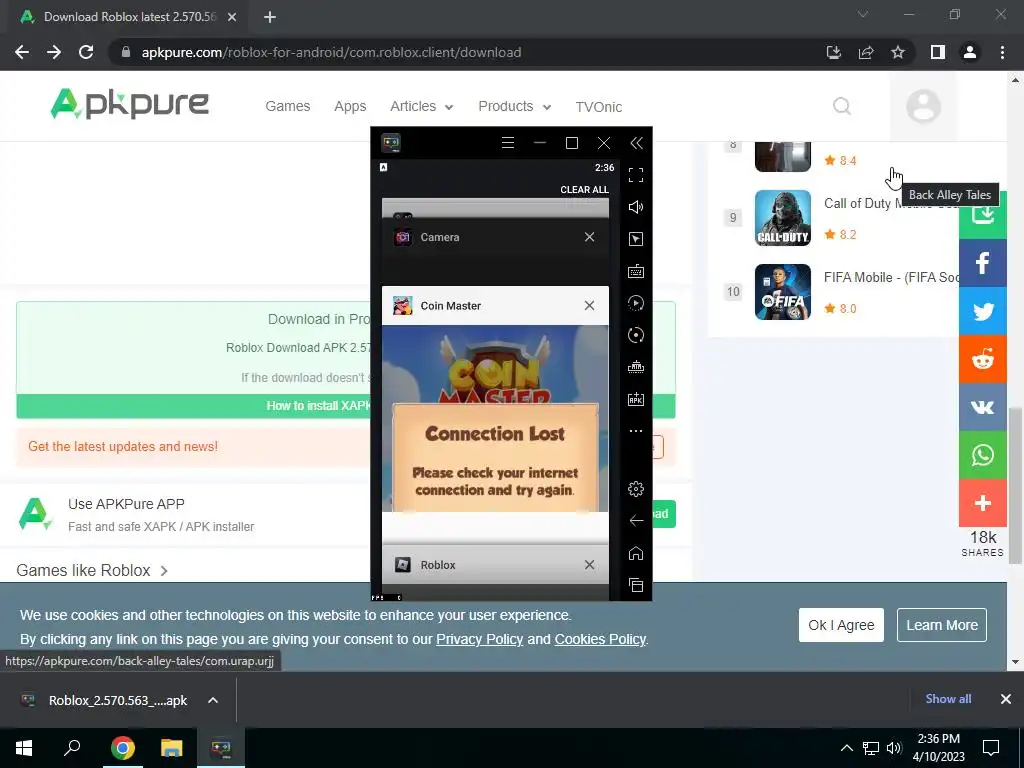The image size is (1024, 768).
Task: Click the emulator cursor lock icon
Action: pyautogui.click(x=635, y=239)
